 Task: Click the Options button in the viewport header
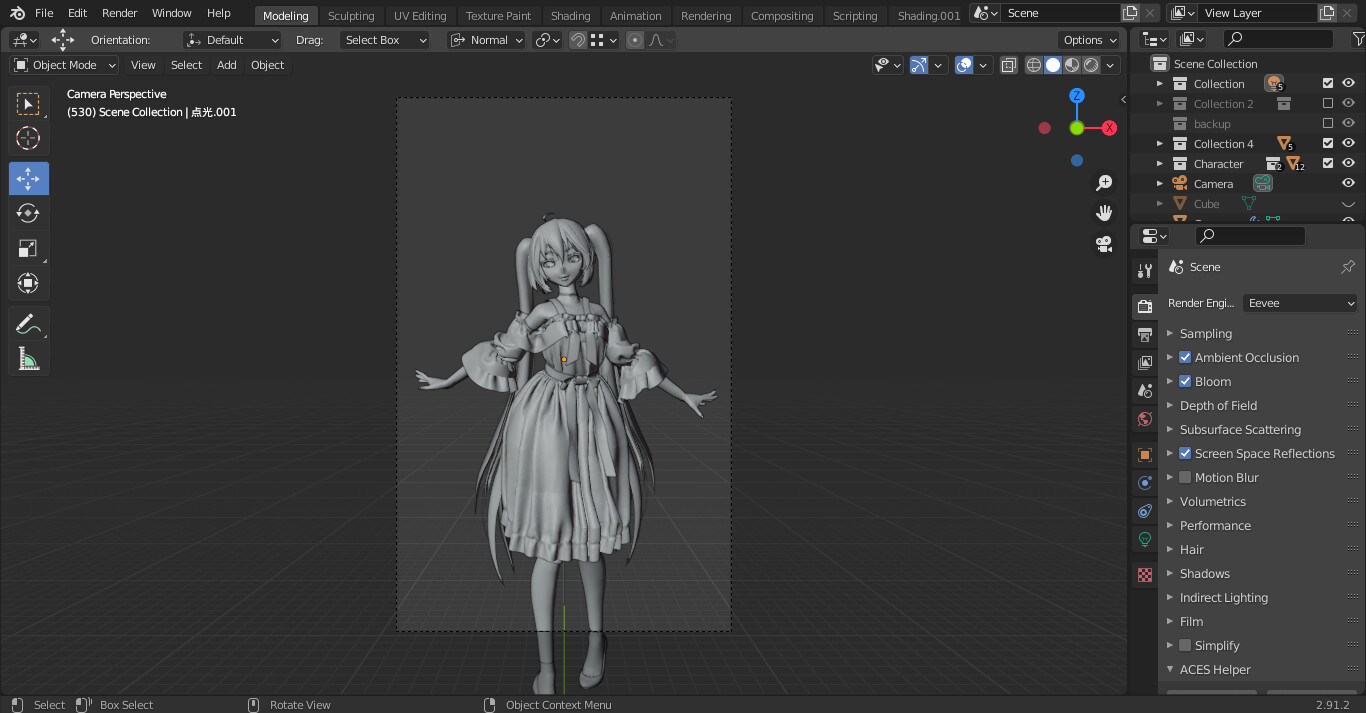tap(1090, 40)
